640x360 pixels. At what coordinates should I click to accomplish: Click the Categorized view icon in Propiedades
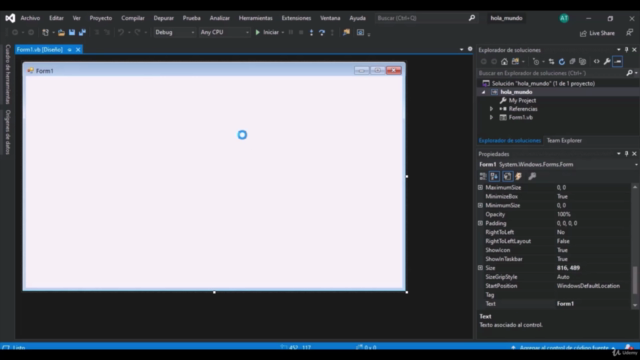[483, 176]
